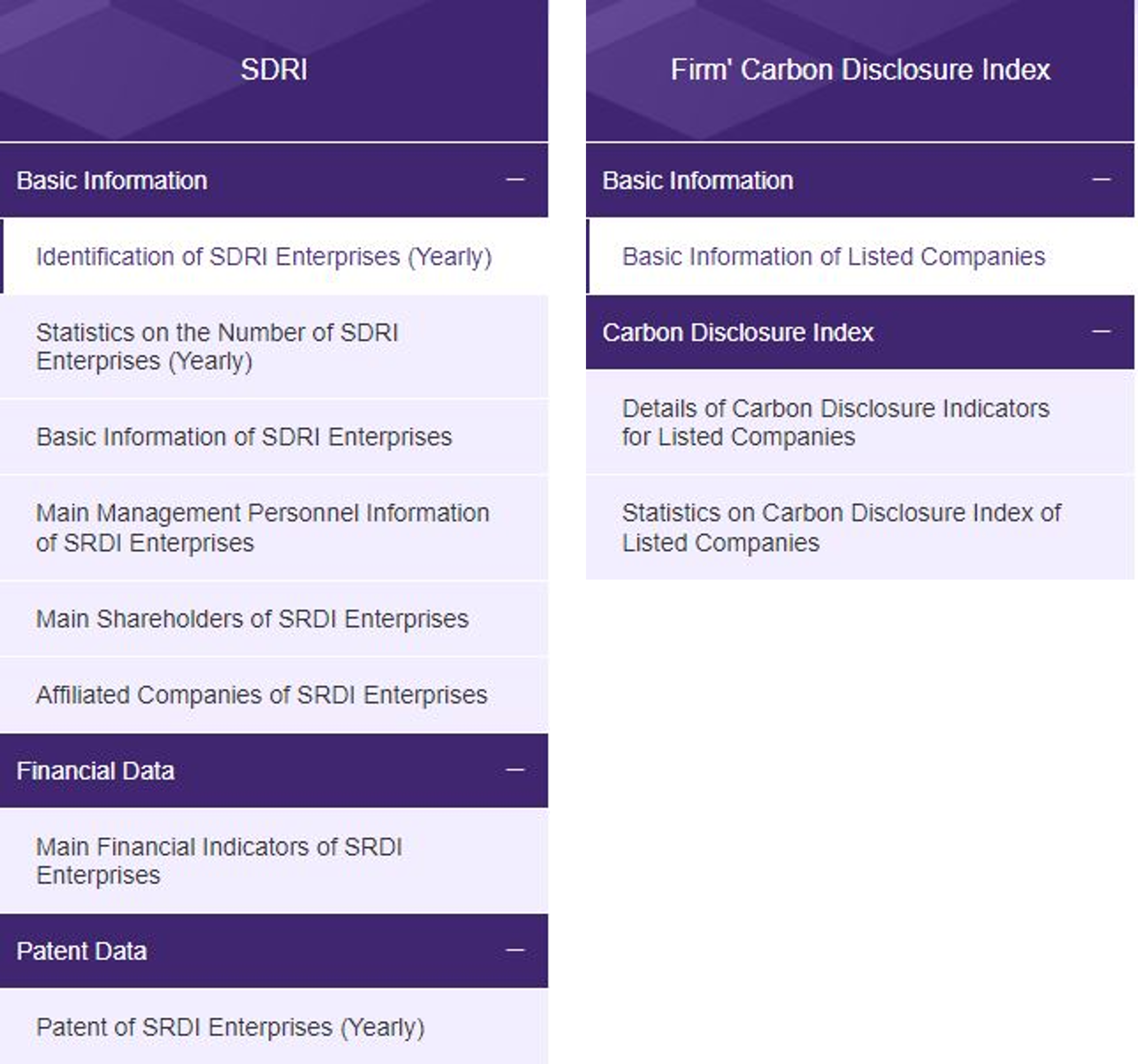
Task: Collapse Patent Data section minus icon
Action: 514,951
